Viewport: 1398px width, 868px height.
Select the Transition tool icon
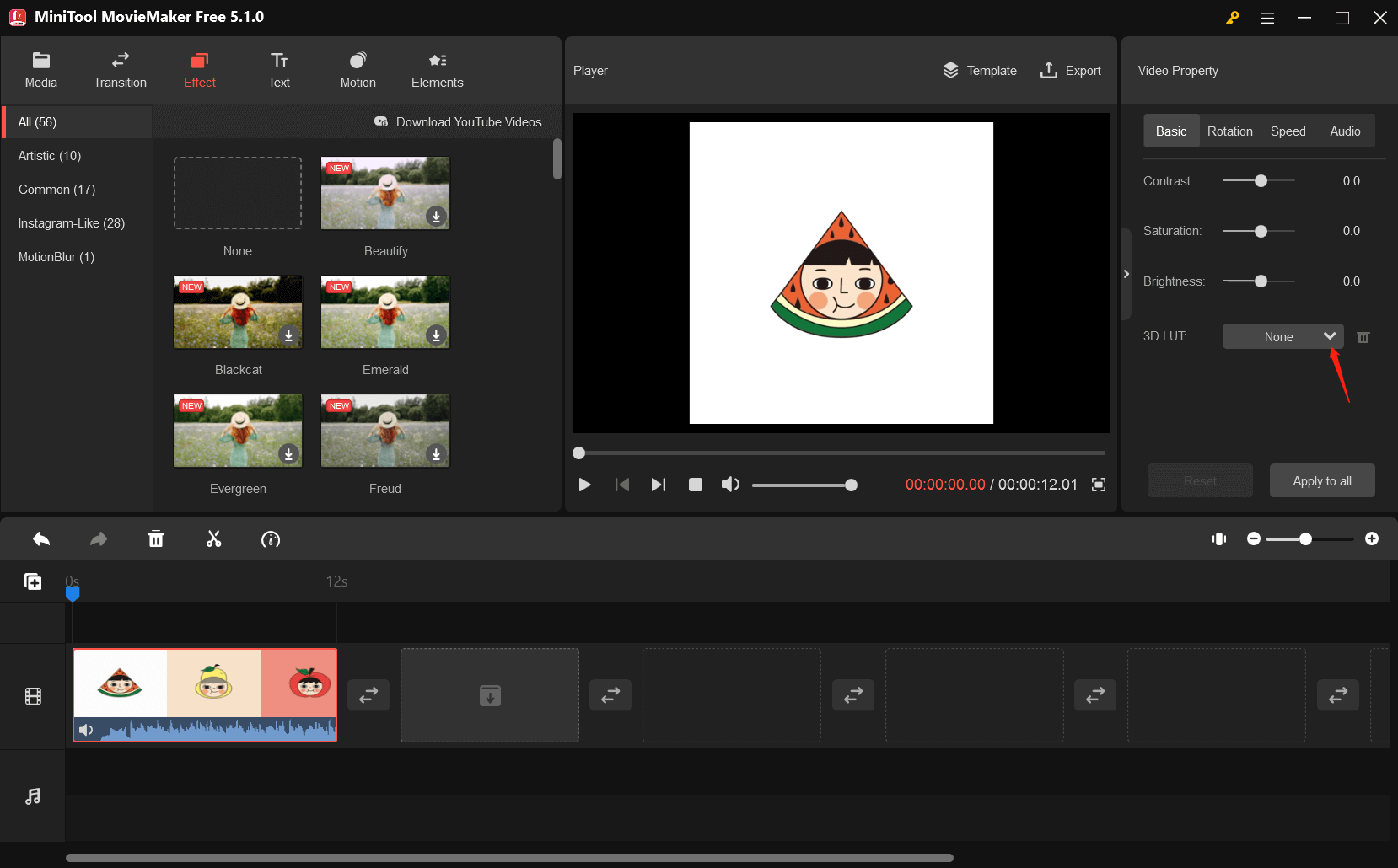[x=119, y=69]
